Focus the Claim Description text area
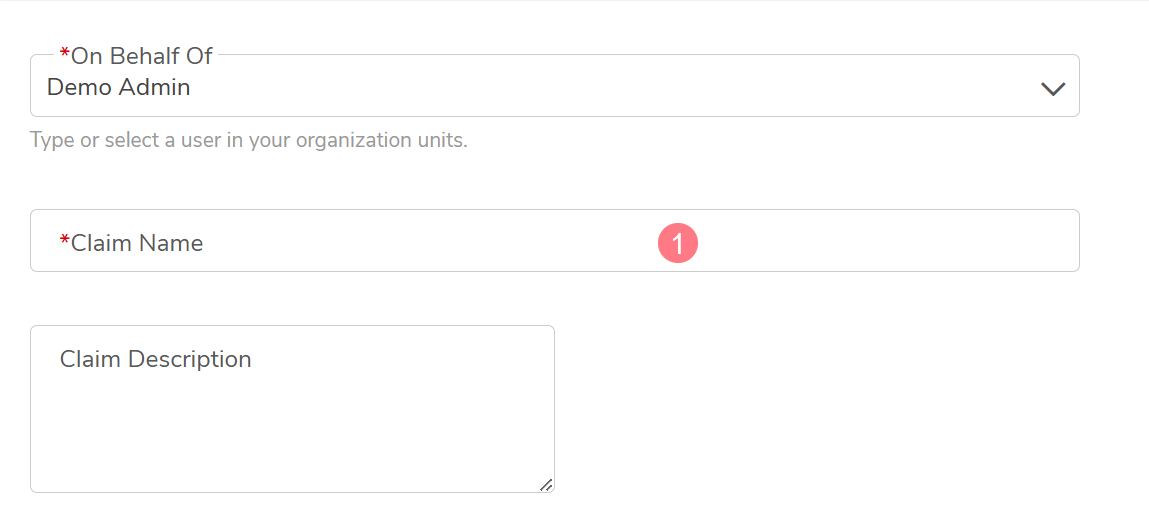1149x510 pixels. 292,420
